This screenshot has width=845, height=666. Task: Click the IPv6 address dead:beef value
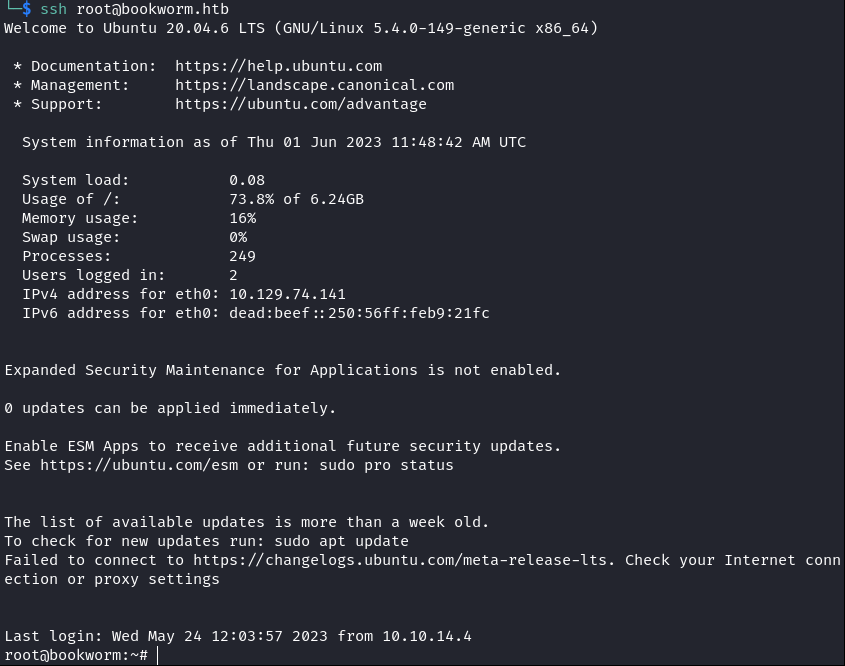(359, 313)
